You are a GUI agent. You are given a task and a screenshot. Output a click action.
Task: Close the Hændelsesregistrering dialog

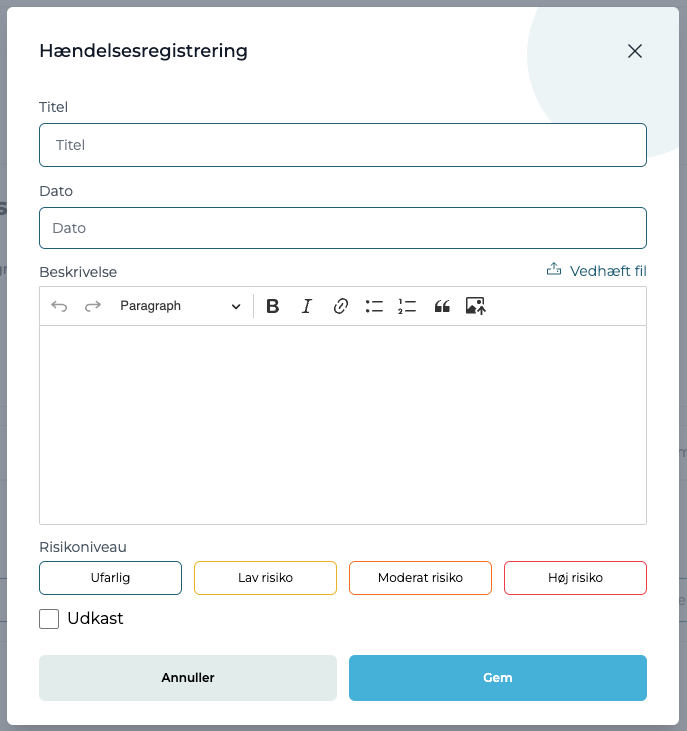click(x=635, y=51)
